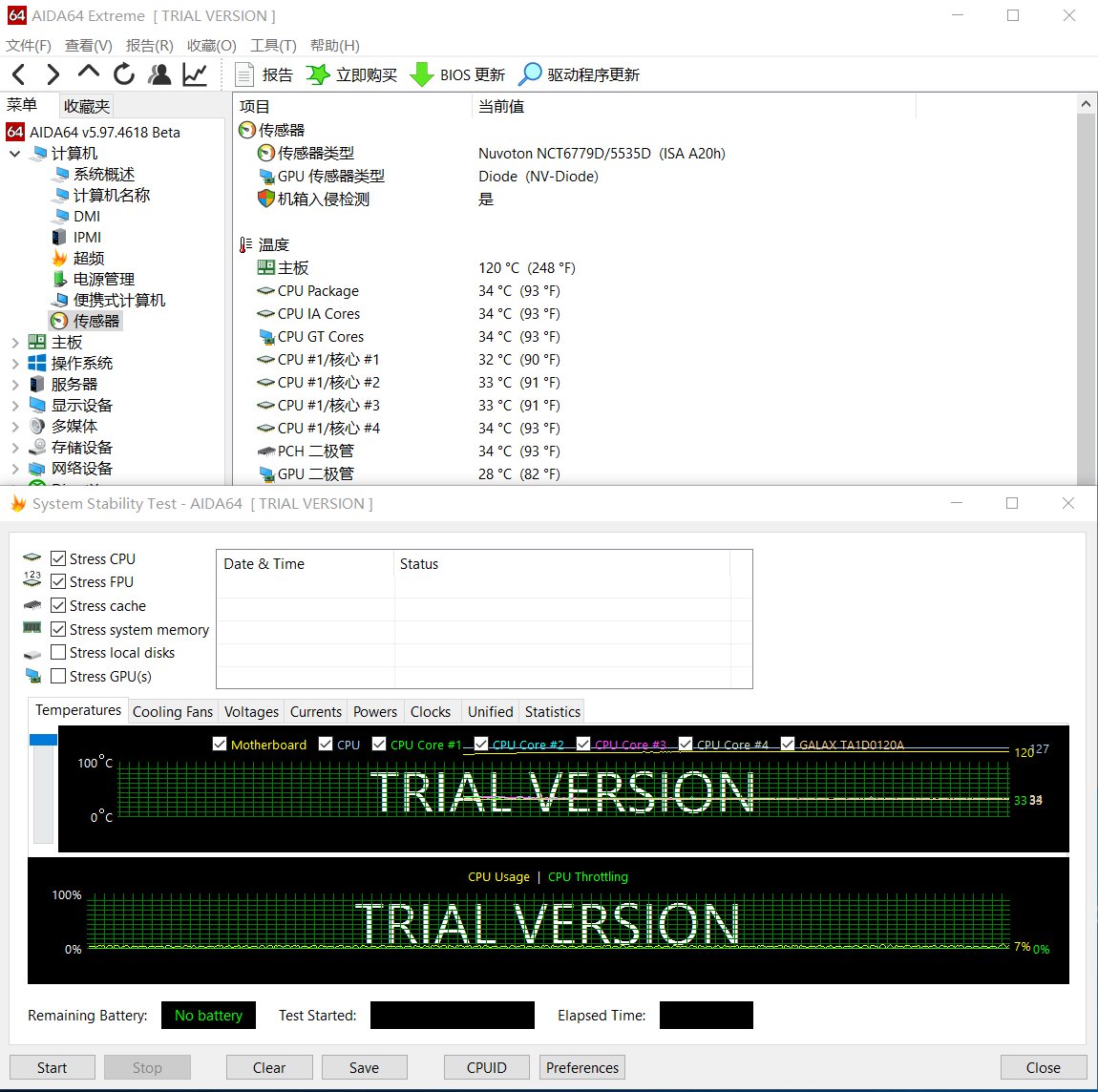Collapse the 计算机 tree node
This screenshot has height=1092, width=1098.
pos(14,154)
